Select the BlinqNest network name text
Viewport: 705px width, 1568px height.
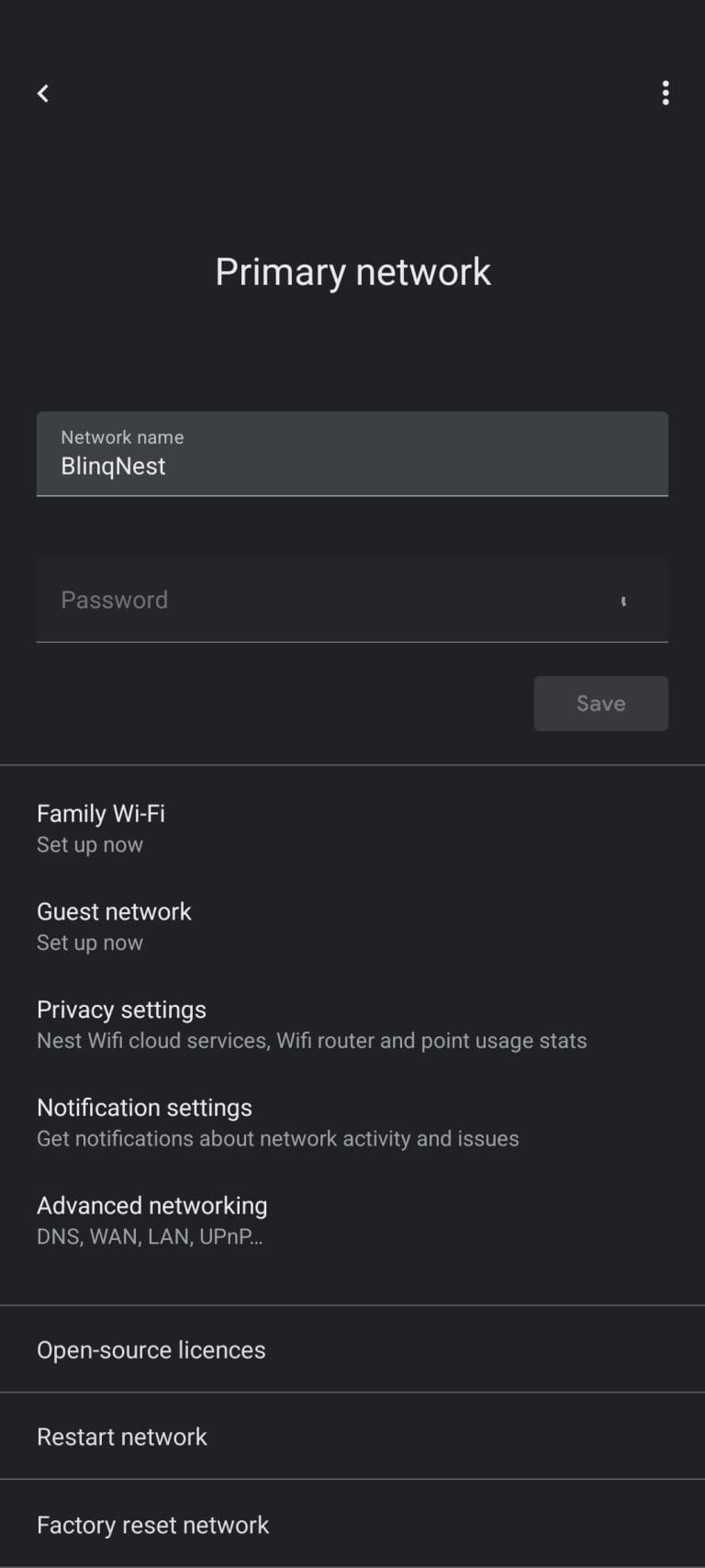click(x=113, y=466)
